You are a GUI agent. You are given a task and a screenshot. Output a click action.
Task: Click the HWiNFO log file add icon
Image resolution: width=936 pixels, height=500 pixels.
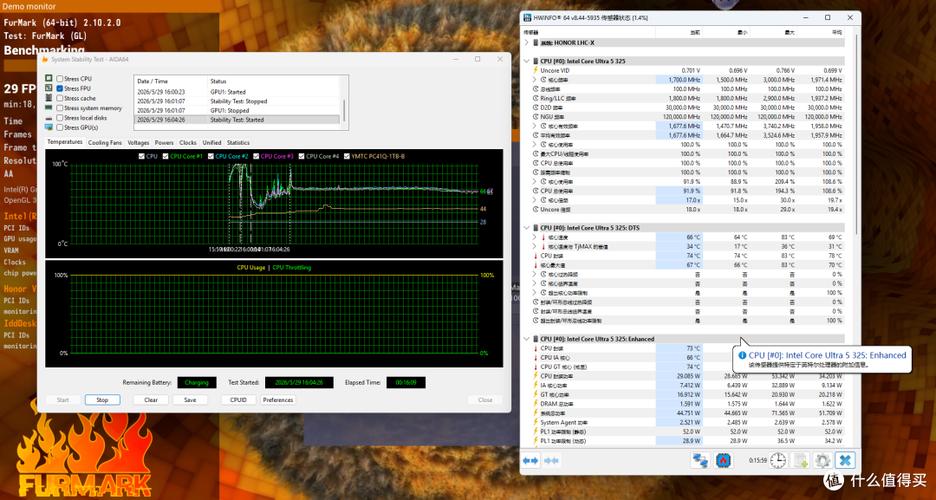click(800, 460)
